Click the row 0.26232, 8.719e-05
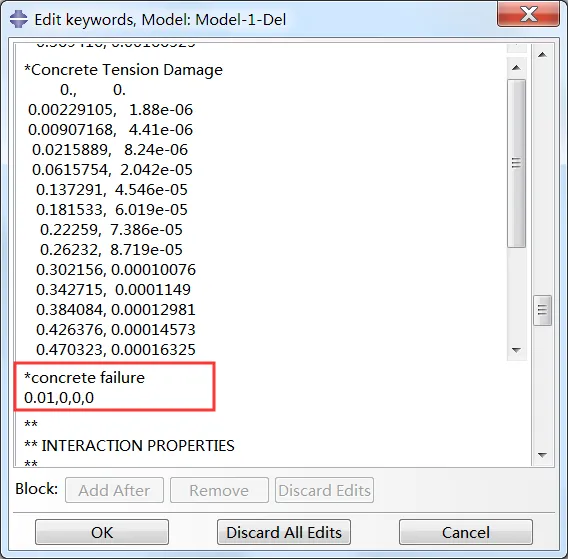568x559 pixels. click(x=111, y=250)
